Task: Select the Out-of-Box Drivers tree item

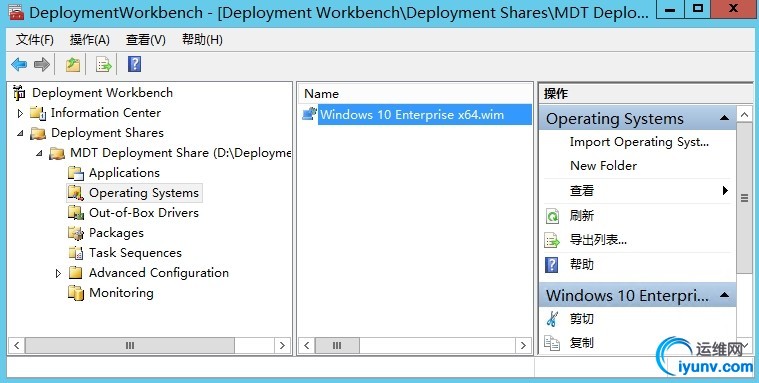Action: click(x=144, y=213)
